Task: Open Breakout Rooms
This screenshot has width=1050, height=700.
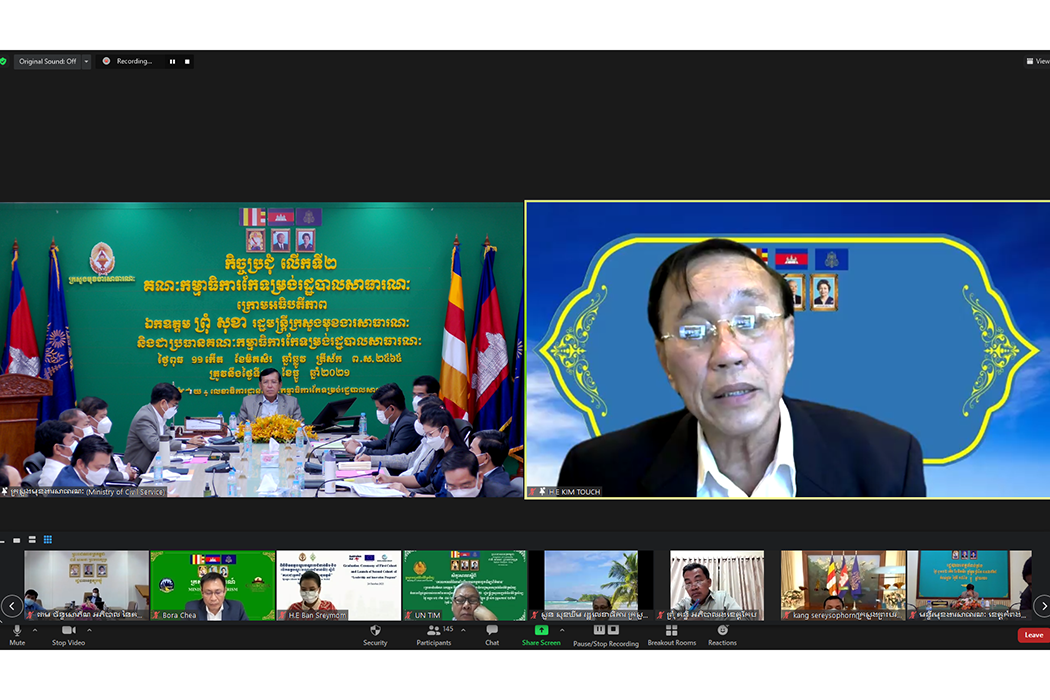Action: point(671,631)
